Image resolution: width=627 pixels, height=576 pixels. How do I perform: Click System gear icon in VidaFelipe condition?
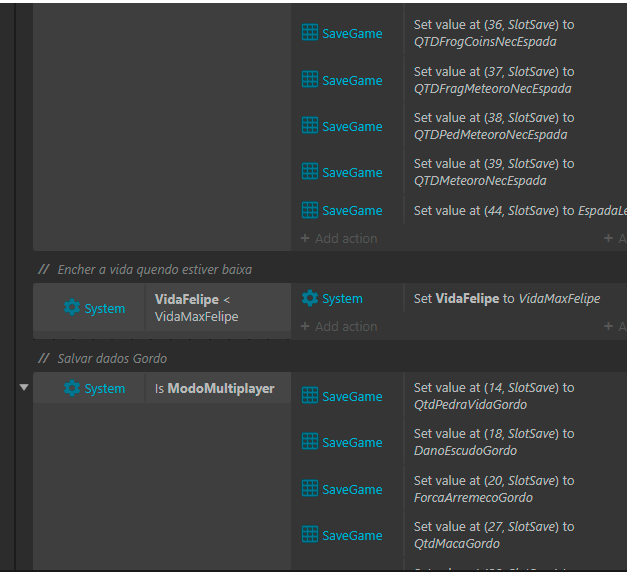tap(72, 308)
